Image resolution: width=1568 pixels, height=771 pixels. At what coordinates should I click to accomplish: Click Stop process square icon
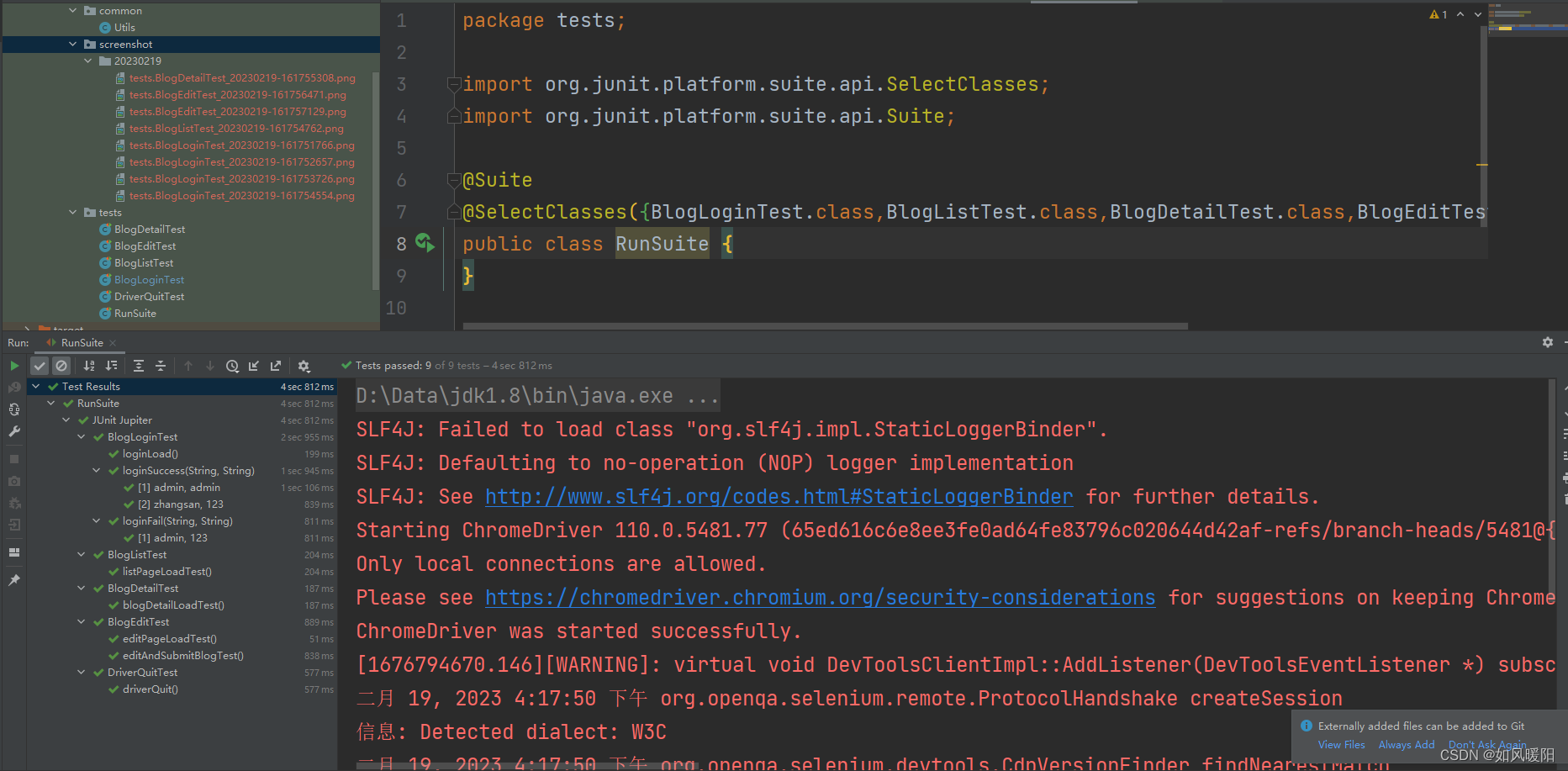[14, 459]
